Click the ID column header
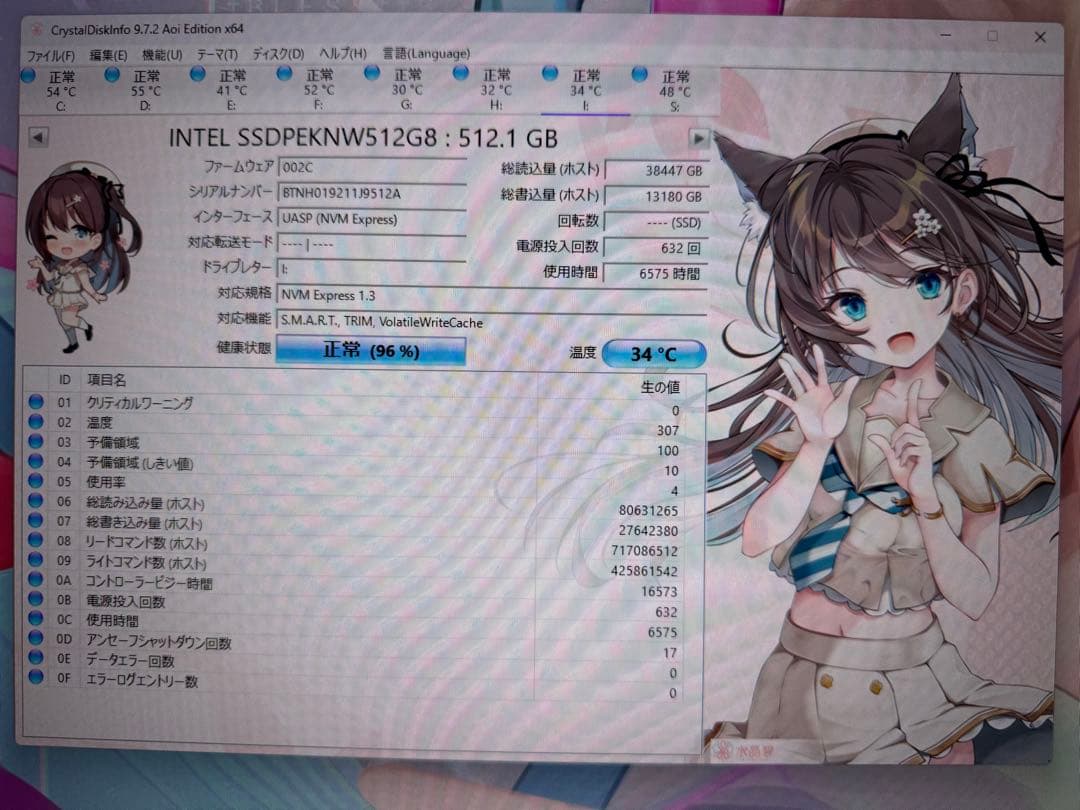Viewport: 1080px width, 810px height. [x=65, y=380]
